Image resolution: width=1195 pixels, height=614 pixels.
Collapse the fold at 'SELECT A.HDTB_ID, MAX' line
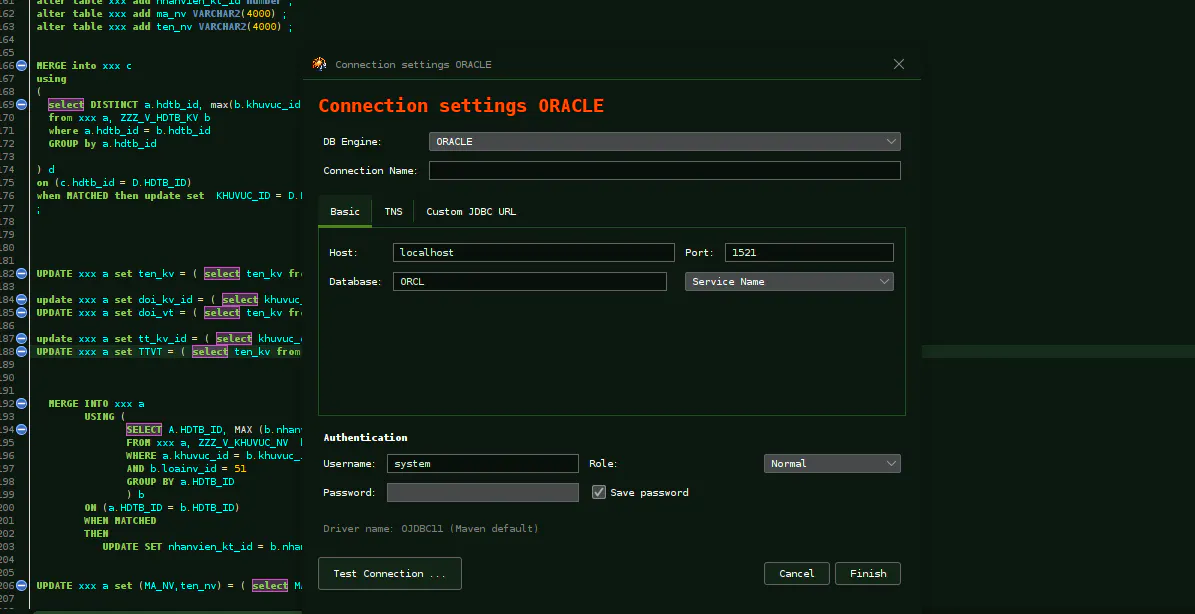click(x=21, y=430)
